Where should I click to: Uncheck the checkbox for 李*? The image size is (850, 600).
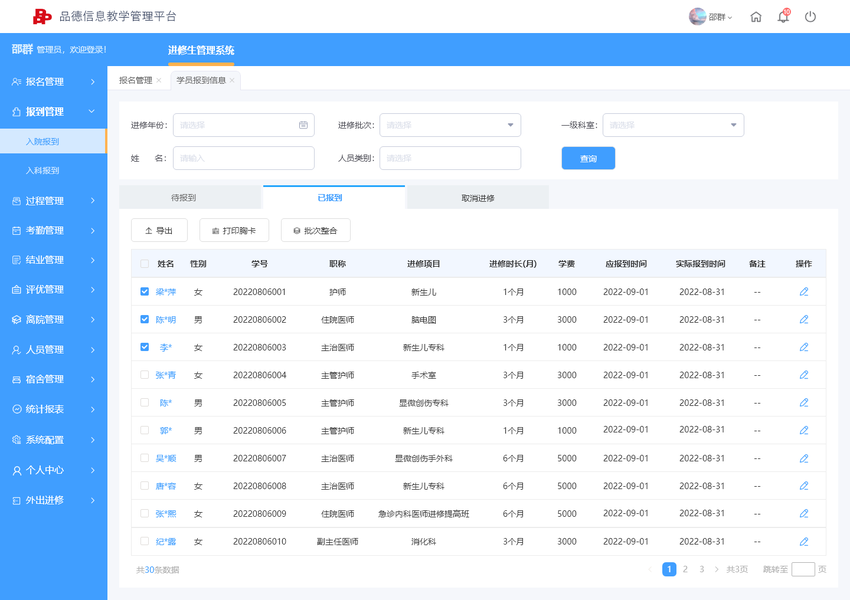click(144, 347)
